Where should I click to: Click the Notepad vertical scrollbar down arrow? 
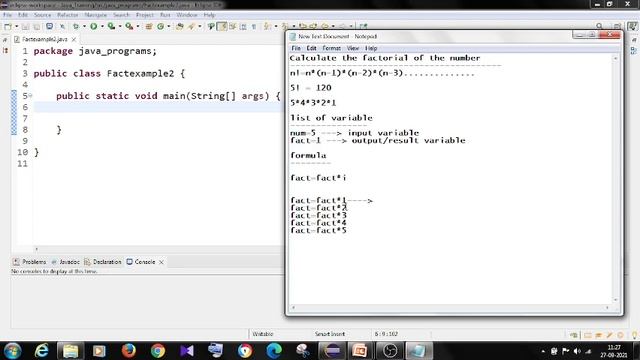click(616, 300)
